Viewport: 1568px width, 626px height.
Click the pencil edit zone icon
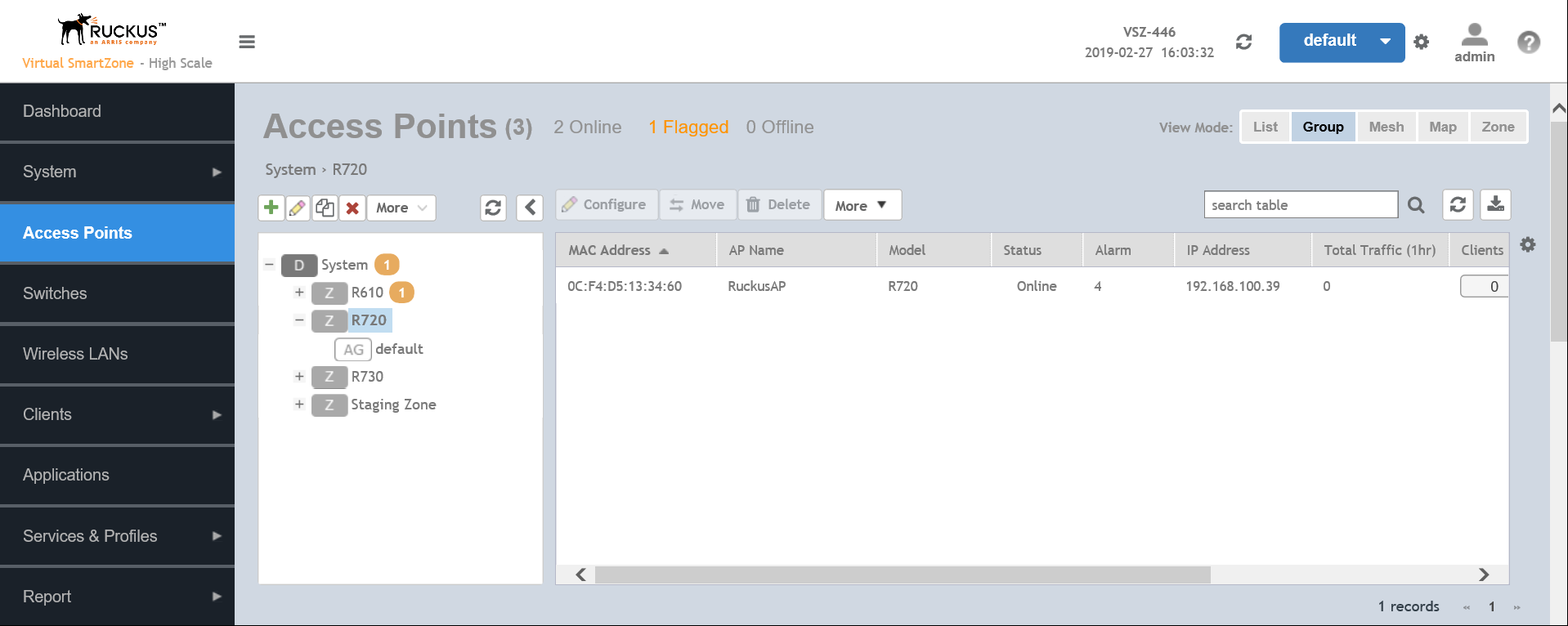[x=298, y=208]
